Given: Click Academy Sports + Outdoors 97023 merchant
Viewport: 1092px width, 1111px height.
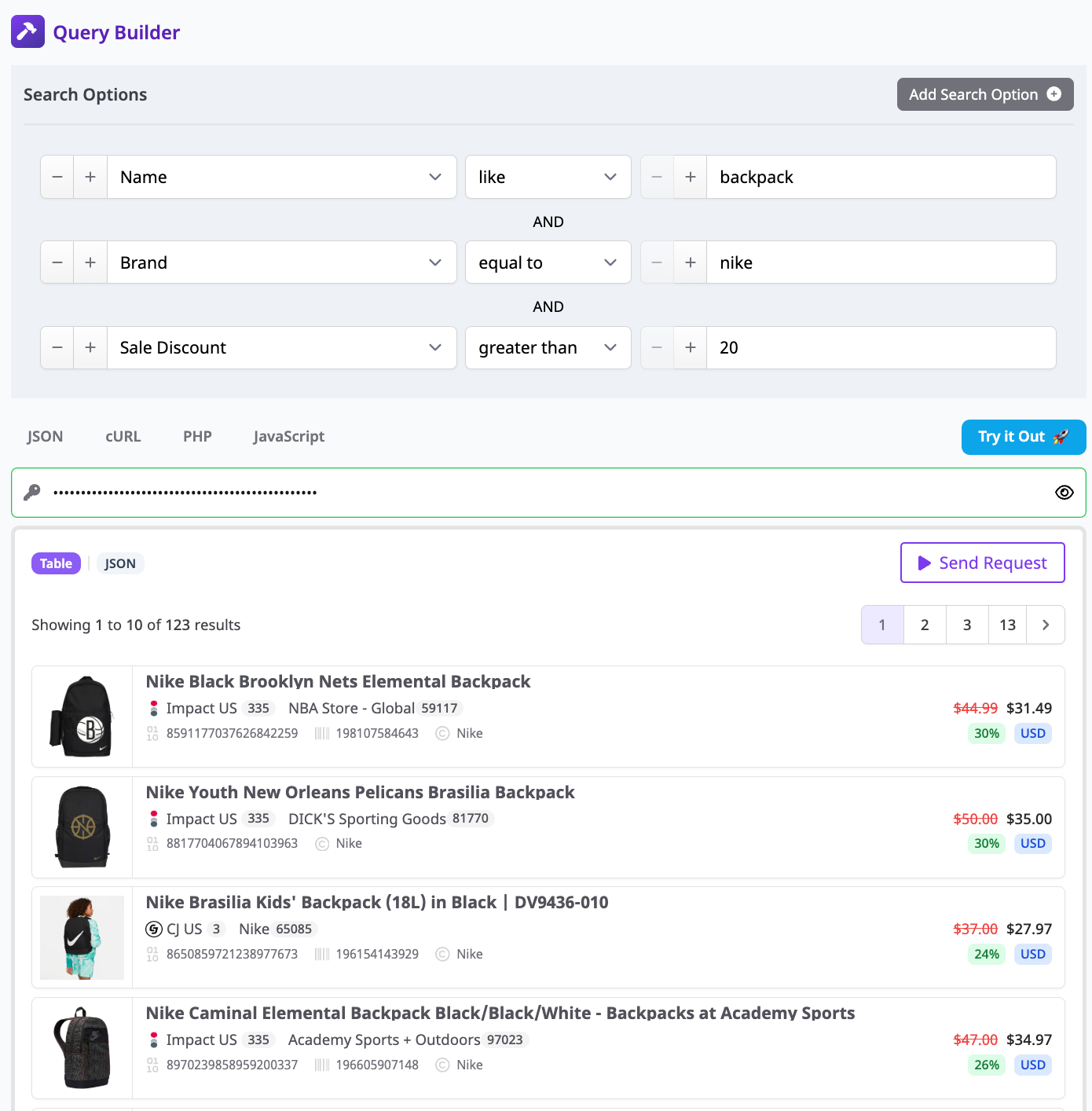Looking at the screenshot, I should pos(408,1039).
